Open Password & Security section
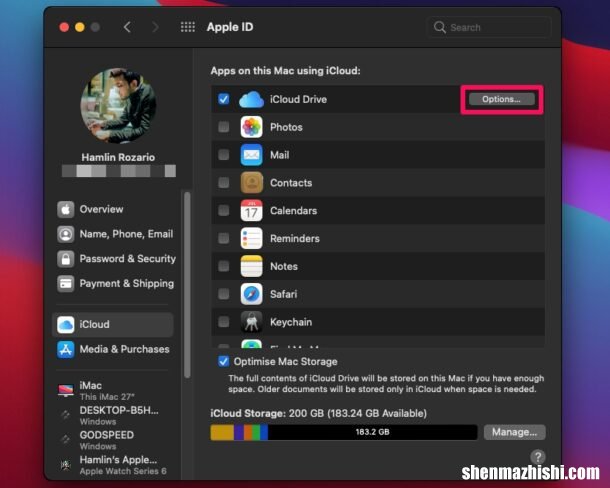The height and width of the screenshot is (488, 610). [x=128, y=259]
